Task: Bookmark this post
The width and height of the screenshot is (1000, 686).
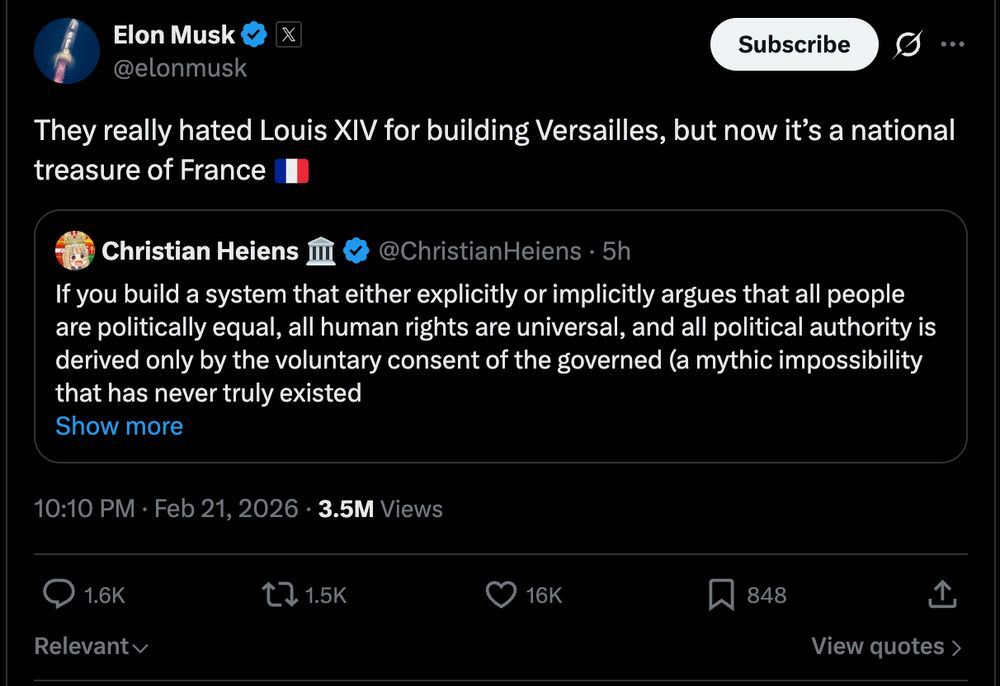Action: click(721, 595)
